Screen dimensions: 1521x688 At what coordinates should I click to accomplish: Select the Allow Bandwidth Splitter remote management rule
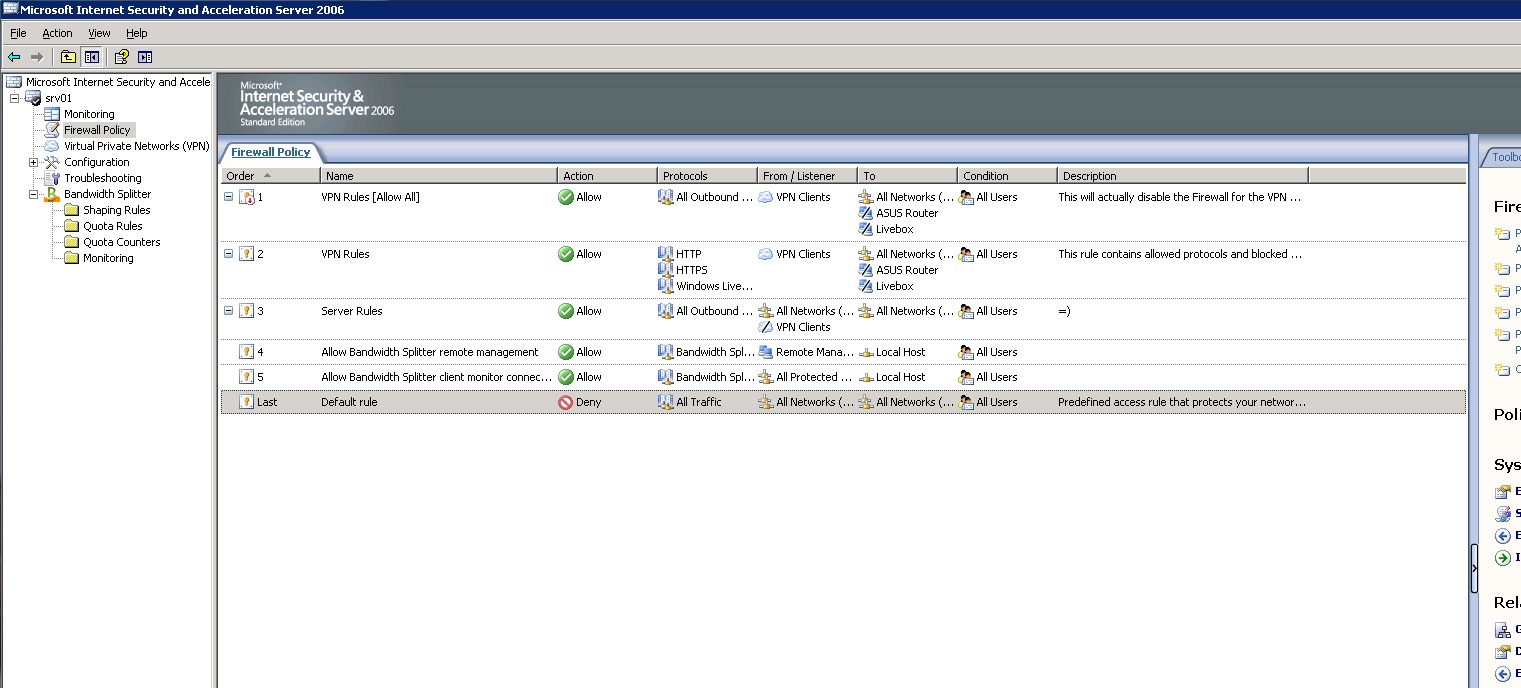pos(429,352)
